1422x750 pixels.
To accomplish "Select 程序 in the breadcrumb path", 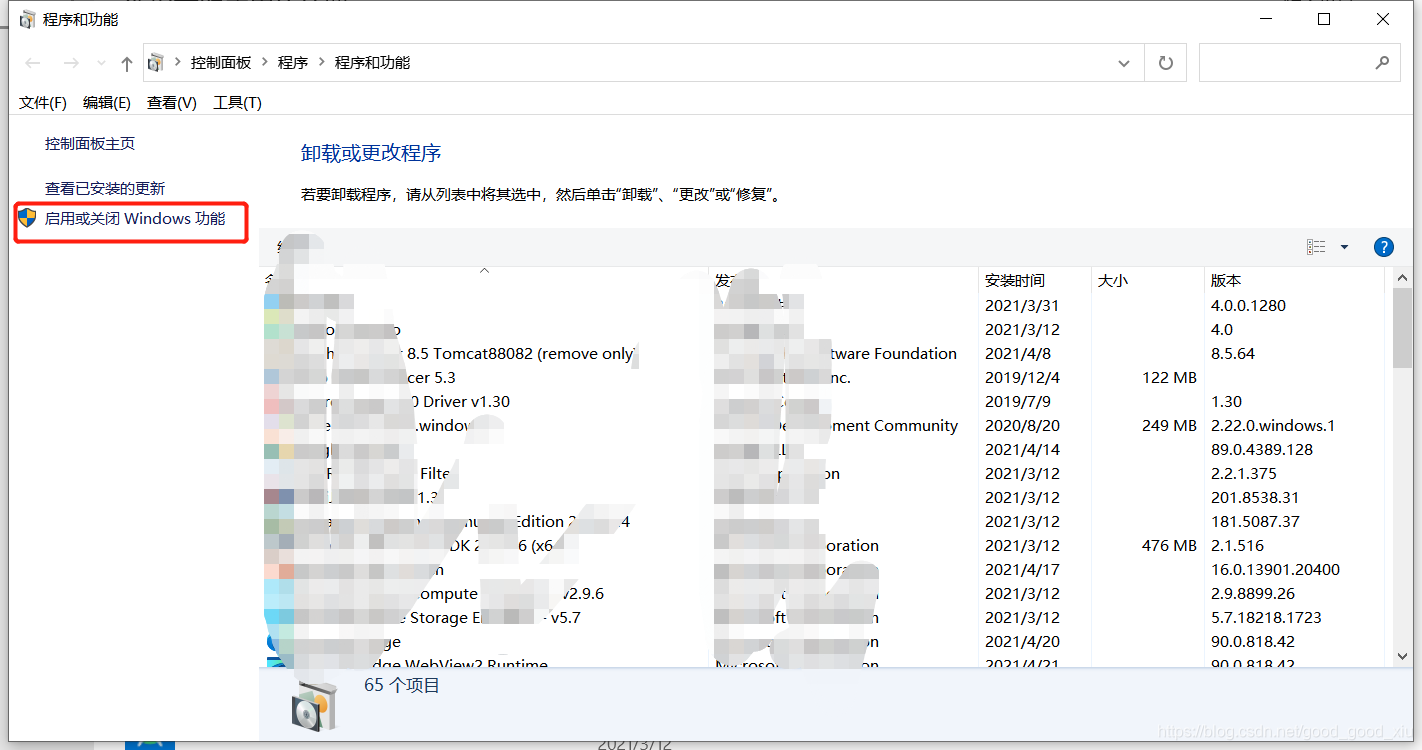I will (x=293, y=63).
